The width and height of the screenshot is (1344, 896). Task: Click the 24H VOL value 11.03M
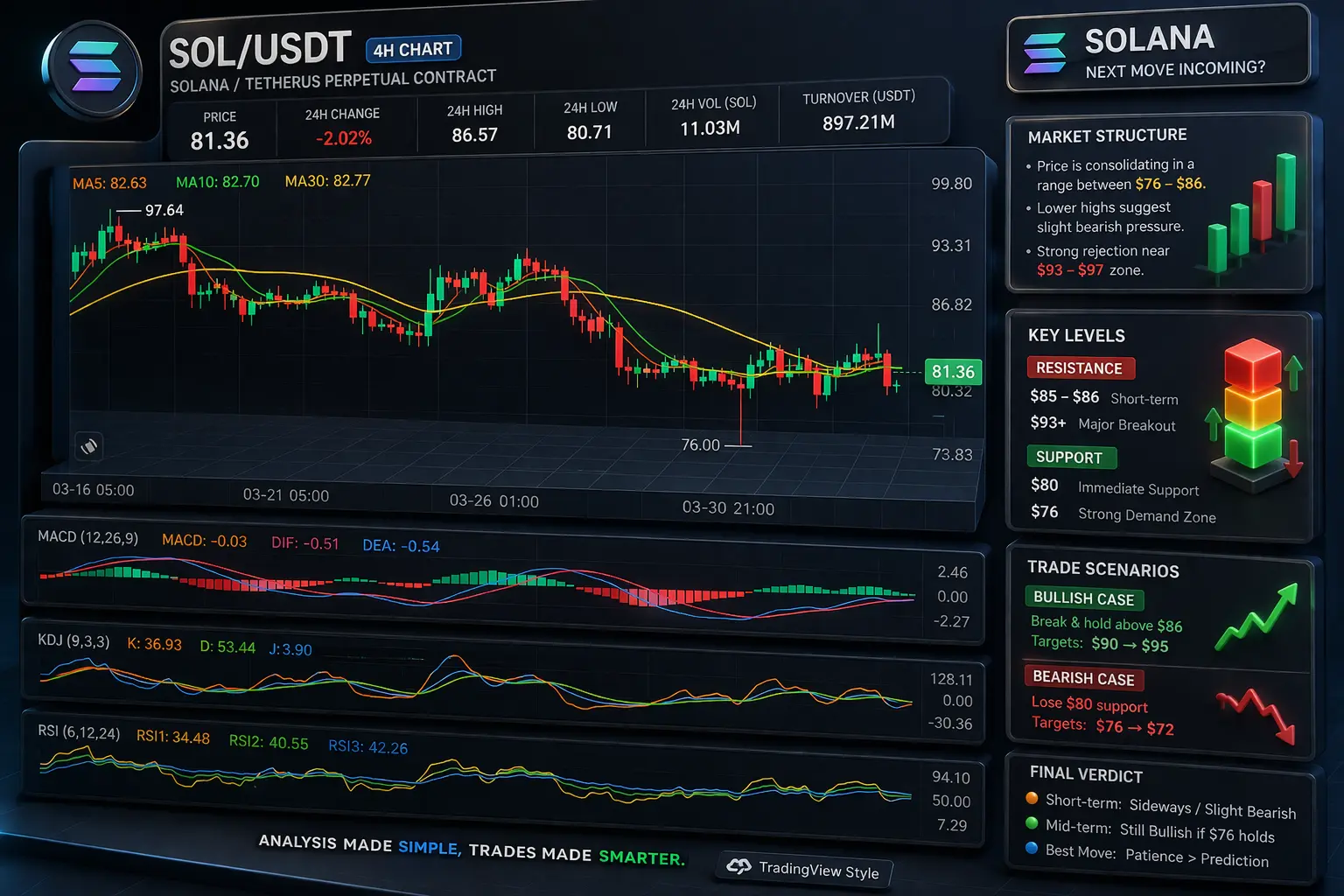710,128
